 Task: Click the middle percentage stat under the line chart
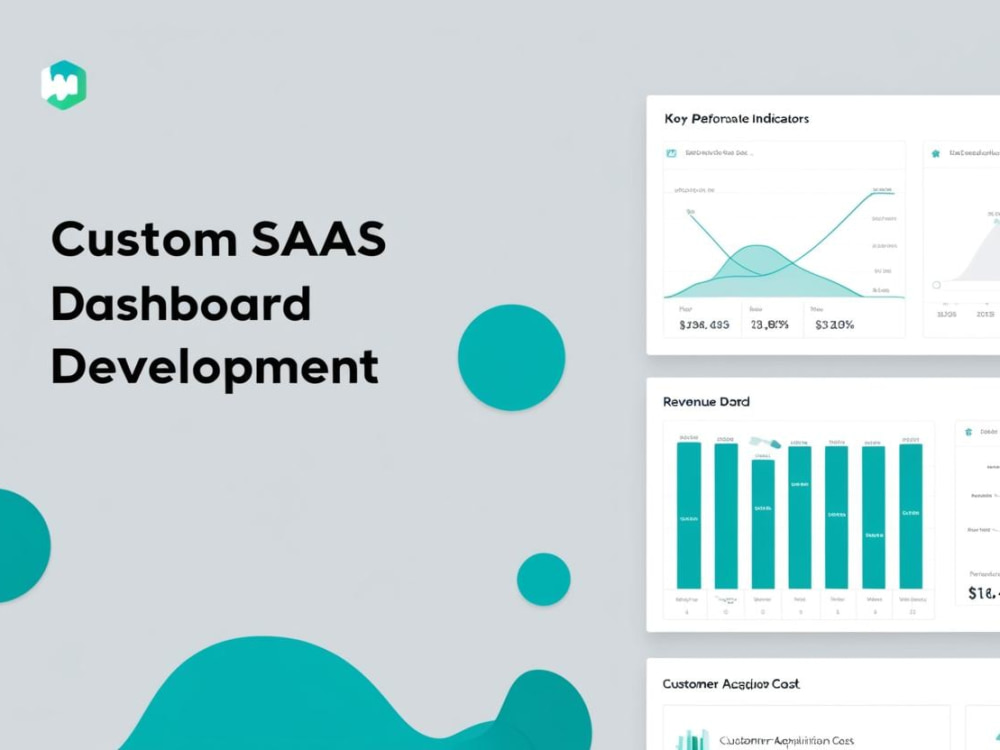770,325
